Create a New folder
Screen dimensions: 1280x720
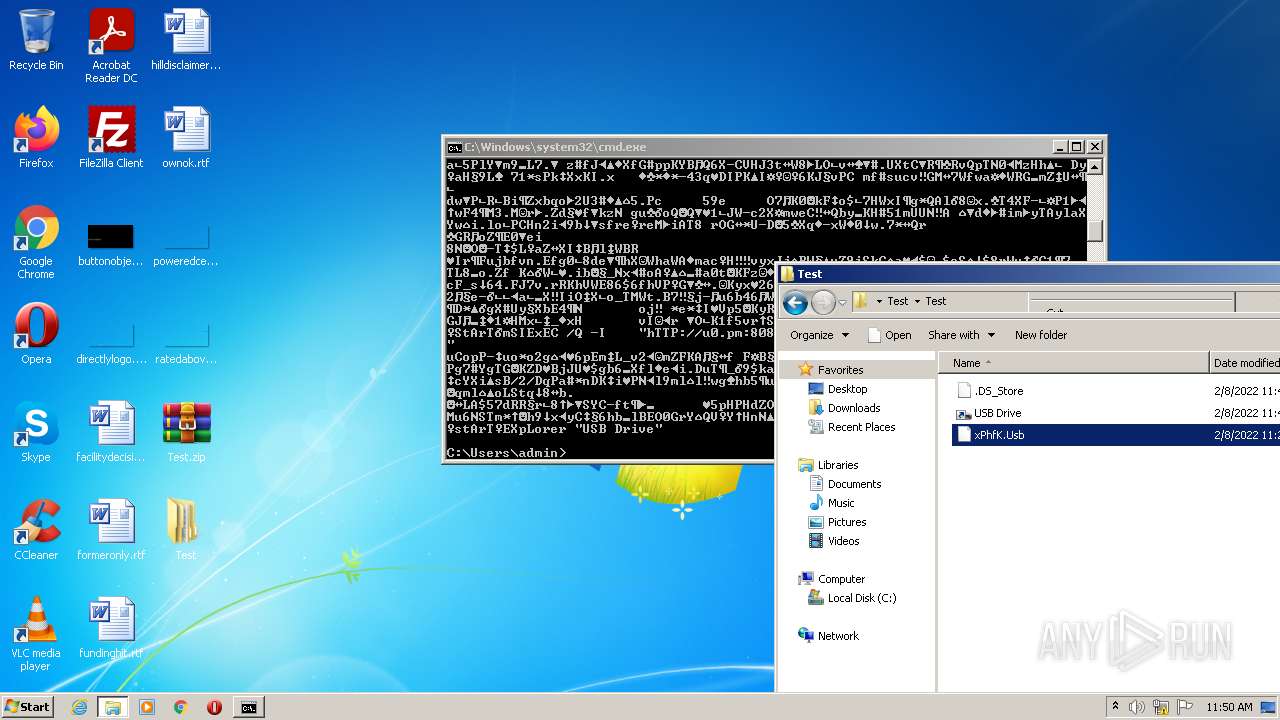(1041, 335)
